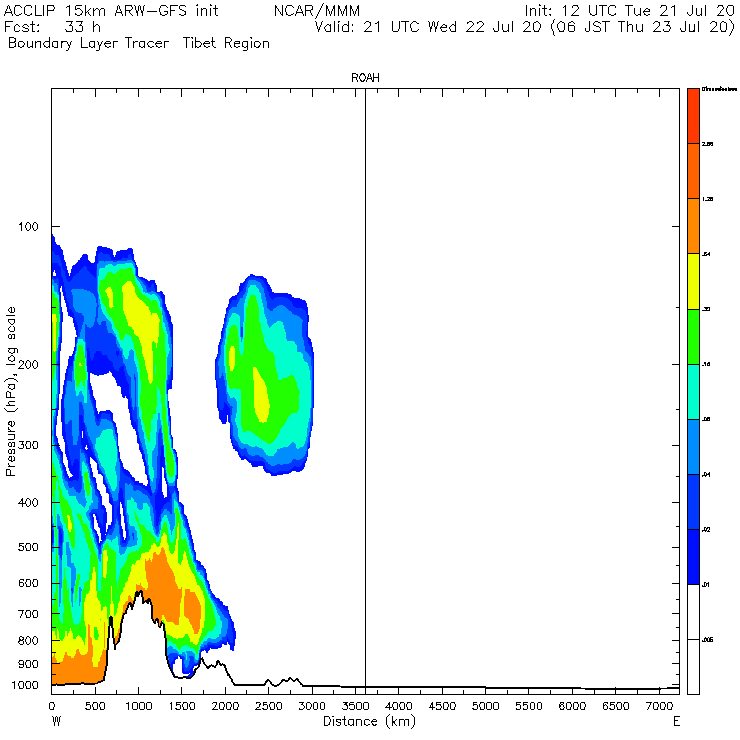
Task: Click the 1500 km distance tick label
Action: click(182, 706)
